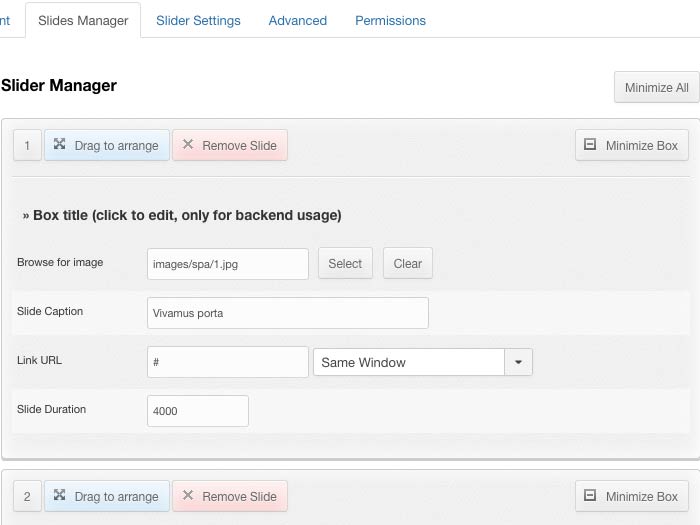This screenshot has width=700, height=525.
Task: Click minimize icon on slide 2 Minimize Box
Action: point(590,496)
